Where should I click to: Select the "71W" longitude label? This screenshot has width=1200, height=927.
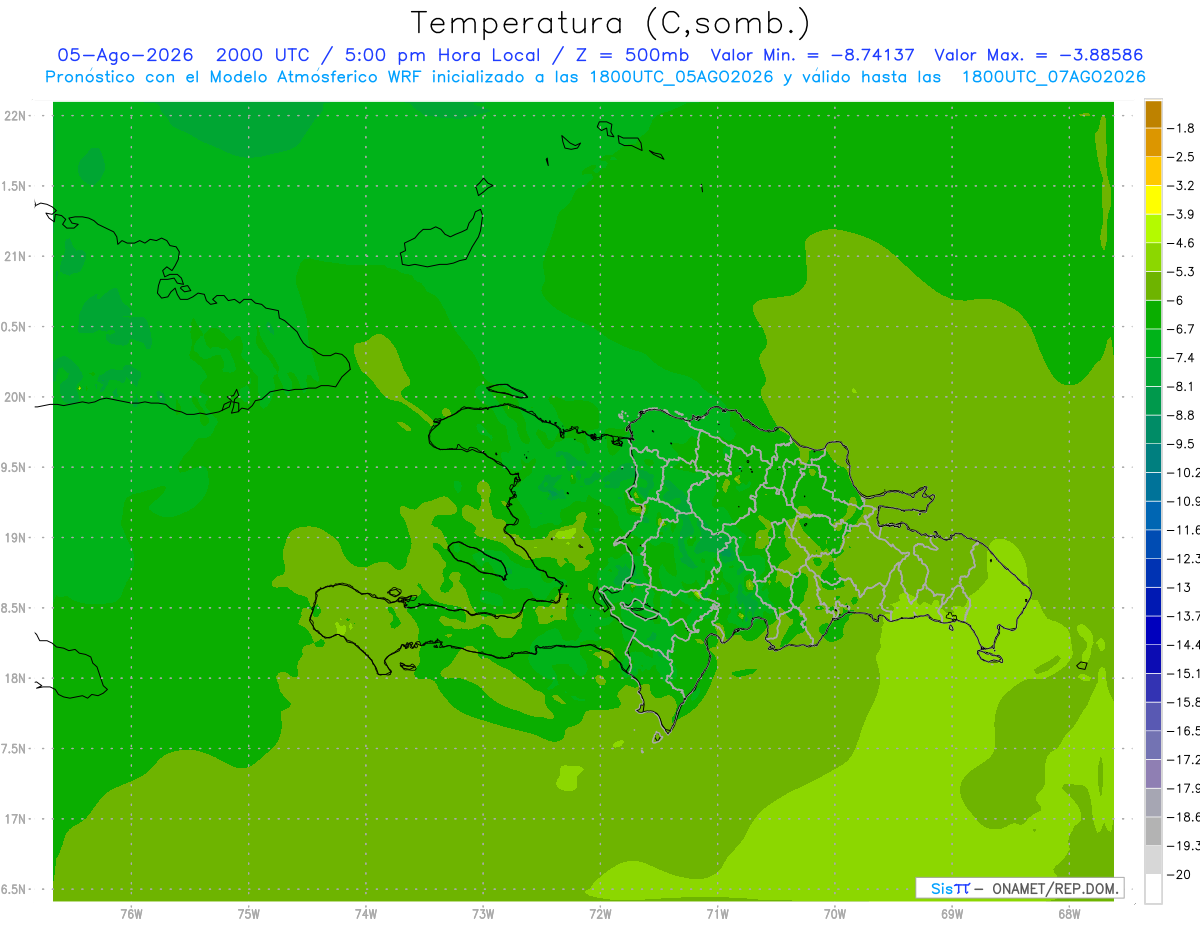click(x=717, y=914)
